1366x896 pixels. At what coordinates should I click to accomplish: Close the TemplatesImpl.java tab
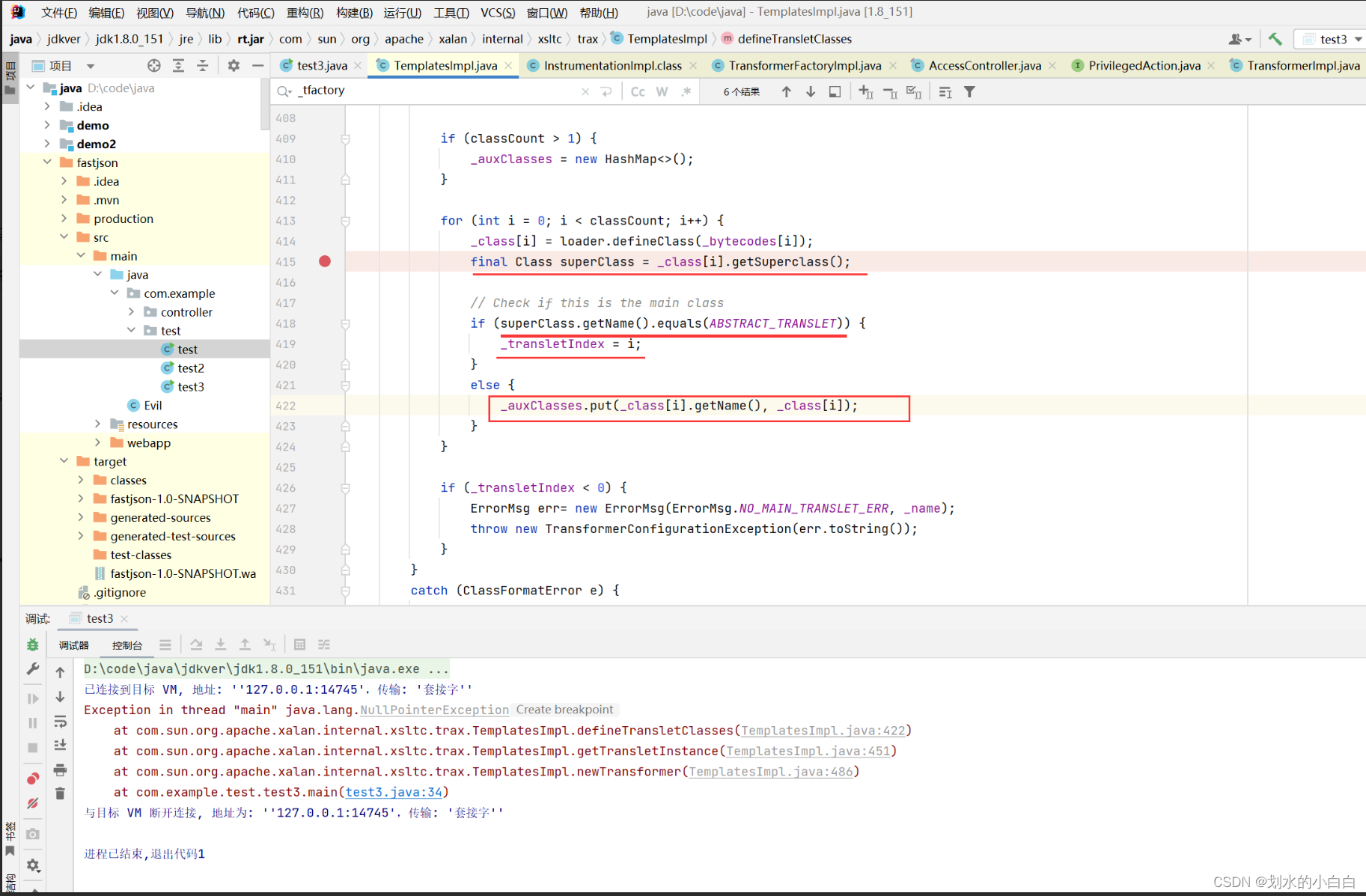click(509, 66)
